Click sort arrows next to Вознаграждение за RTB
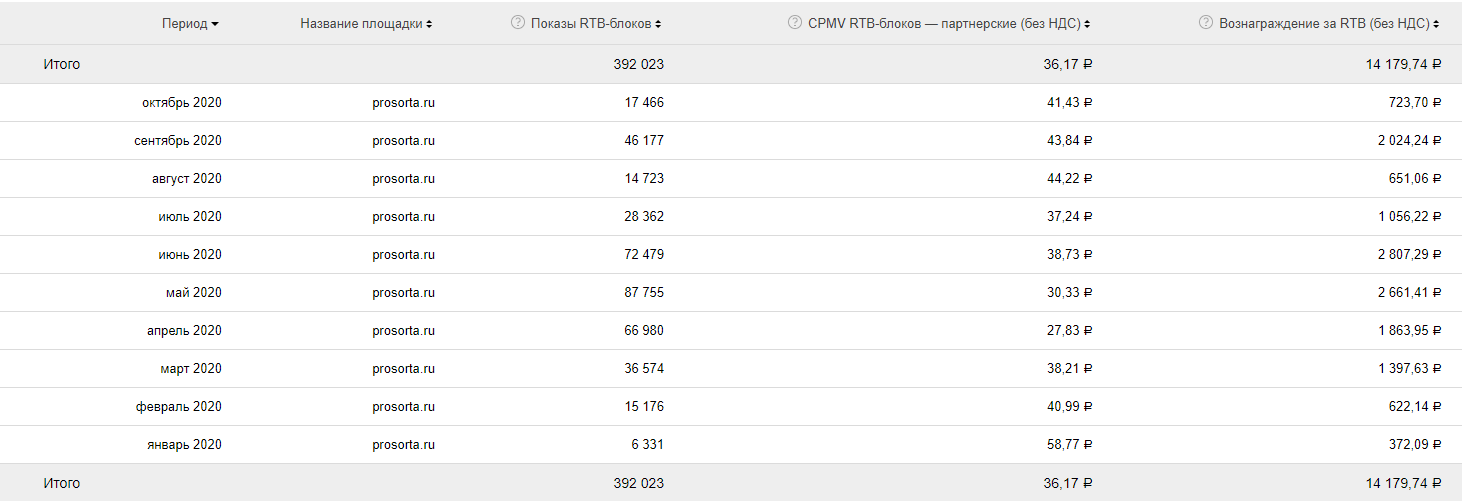Image resolution: width=1465 pixels, height=501 pixels. 1437,24
